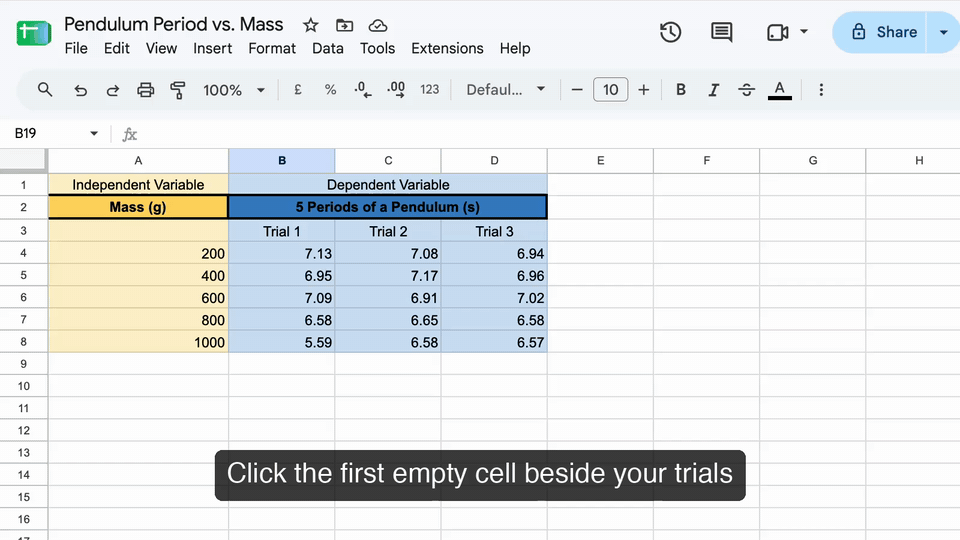The image size is (960, 540).
Task: Redo the last action
Action: [x=113, y=91]
